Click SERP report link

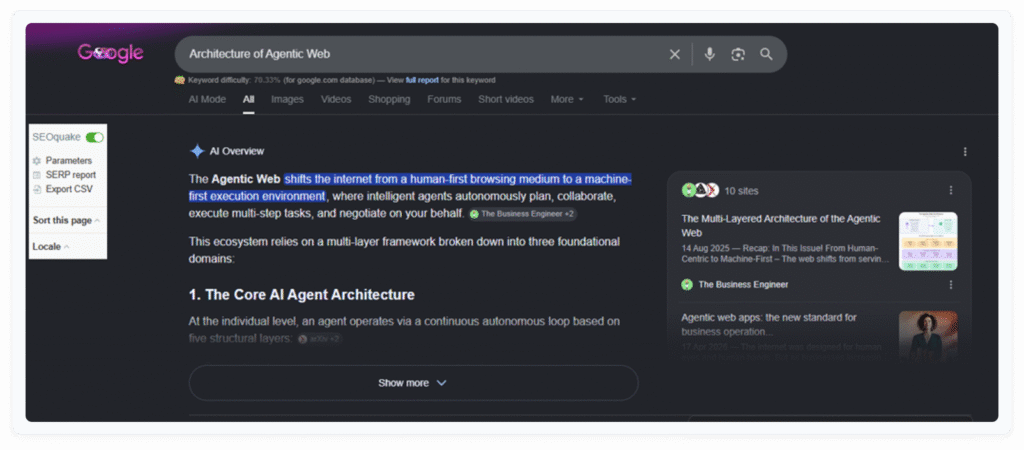point(71,175)
